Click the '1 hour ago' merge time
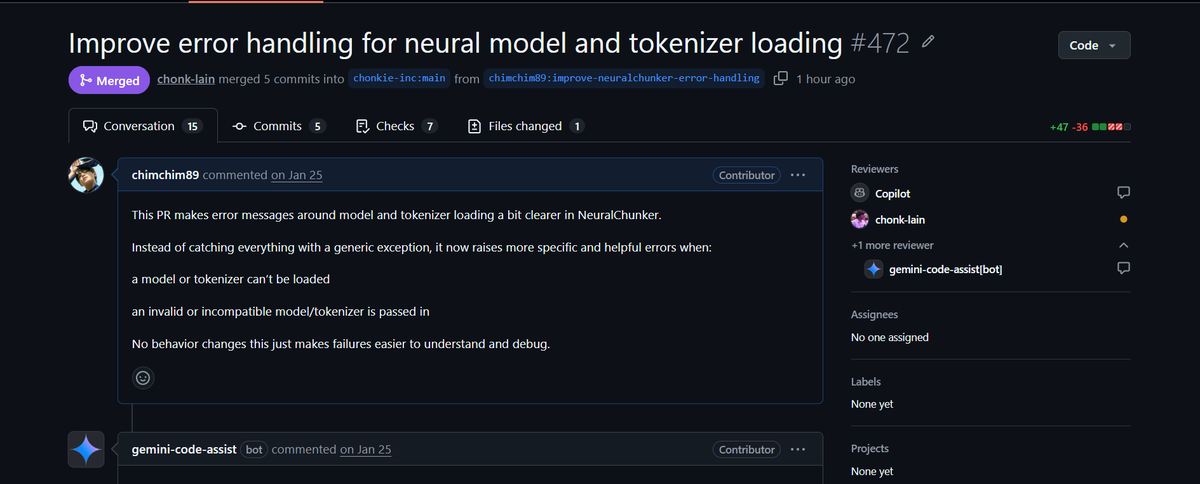The image size is (1200, 484). pyautogui.click(x=825, y=79)
